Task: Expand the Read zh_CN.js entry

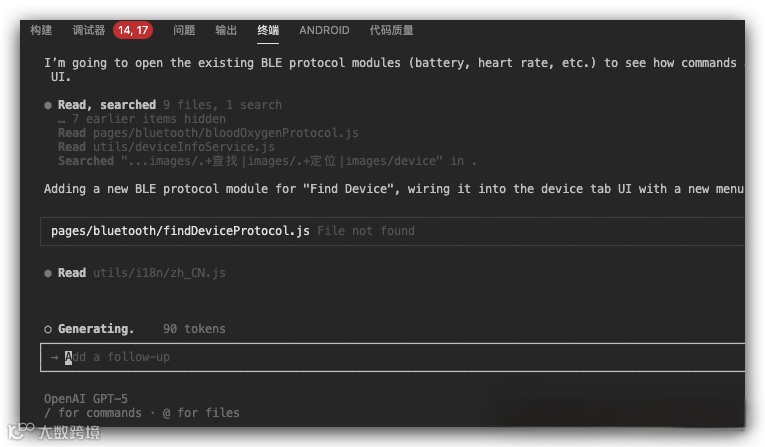Action: coord(158,273)
